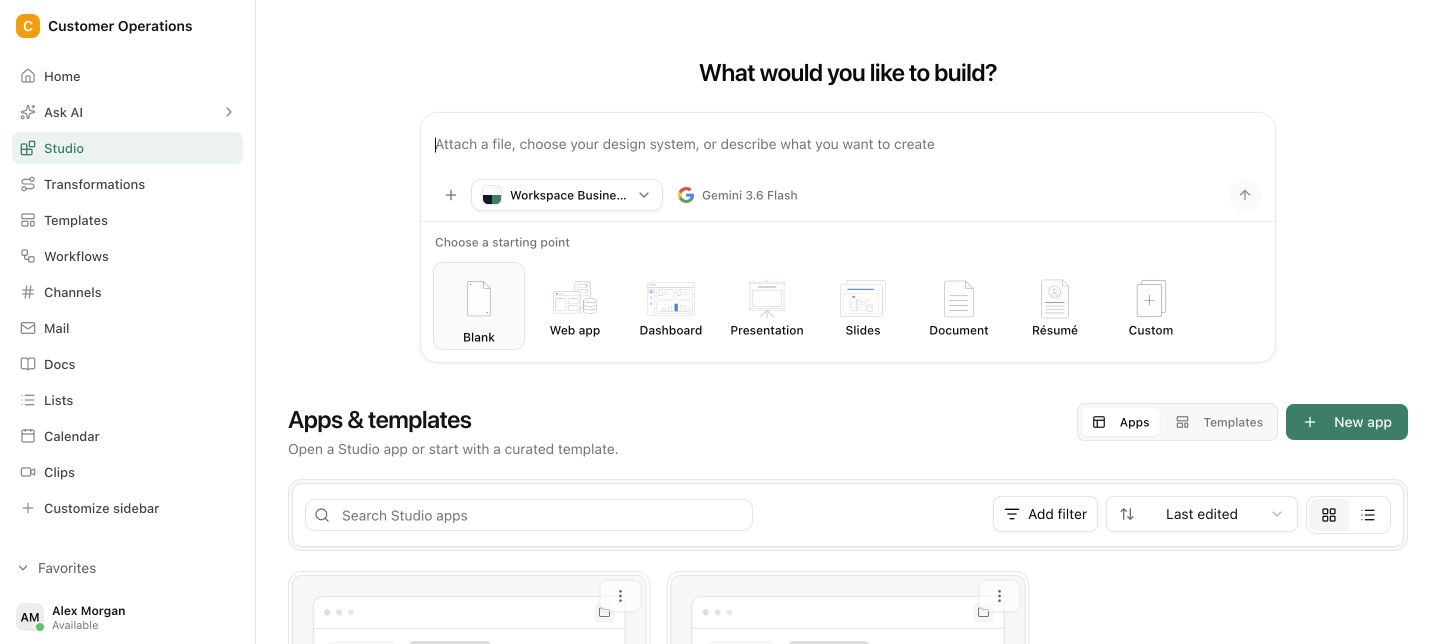Choose the Résumé starting point
The height and width of the screenshot is (644, 1440).
1055,306
